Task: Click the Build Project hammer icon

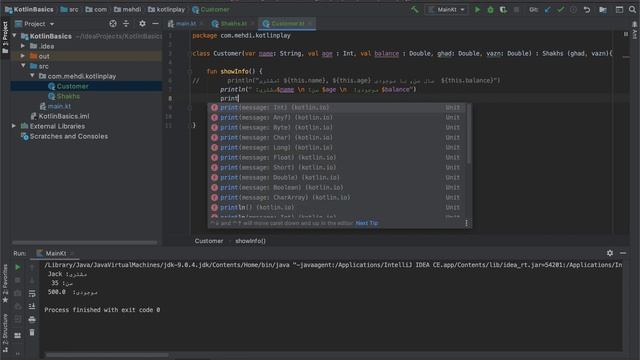Action: [415, 9]
